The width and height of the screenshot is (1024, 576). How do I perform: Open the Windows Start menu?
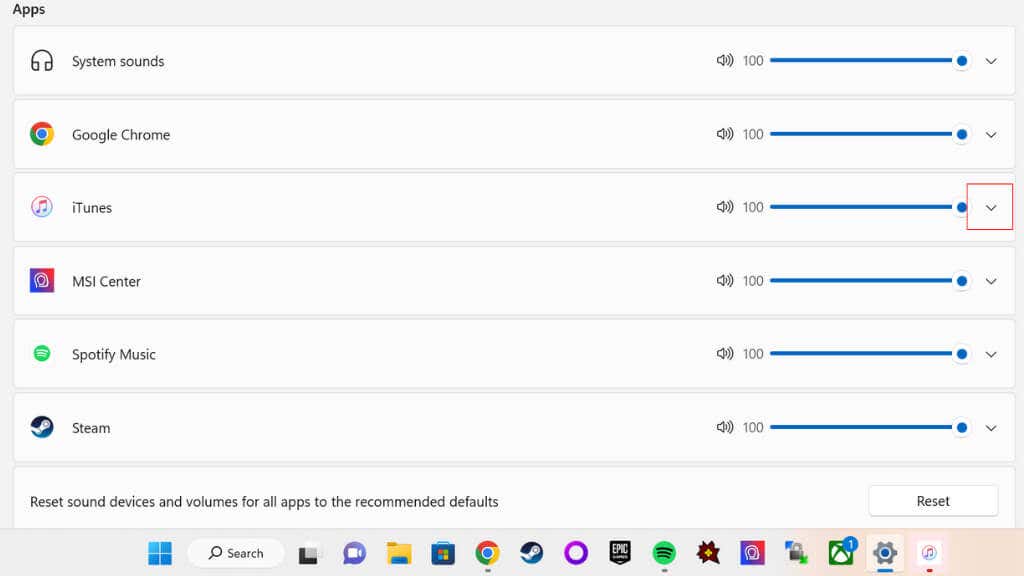pos(160,553)
